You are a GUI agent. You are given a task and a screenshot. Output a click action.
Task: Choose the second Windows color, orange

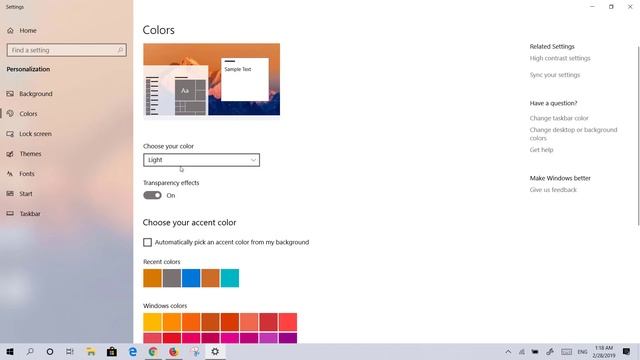point(172,322)
